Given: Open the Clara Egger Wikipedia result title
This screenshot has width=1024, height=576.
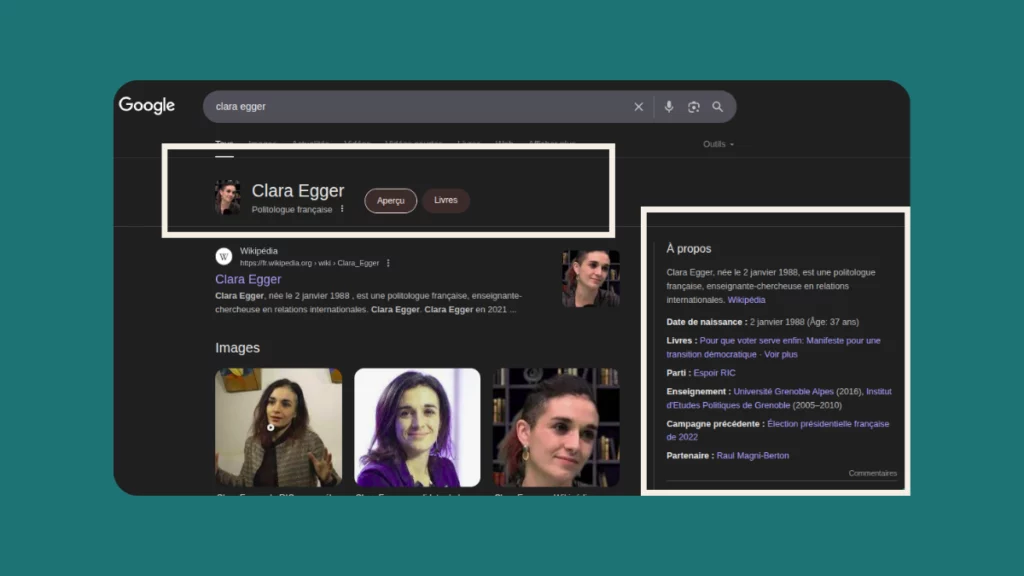Looking at the screenshot, I should coord(248,279).
